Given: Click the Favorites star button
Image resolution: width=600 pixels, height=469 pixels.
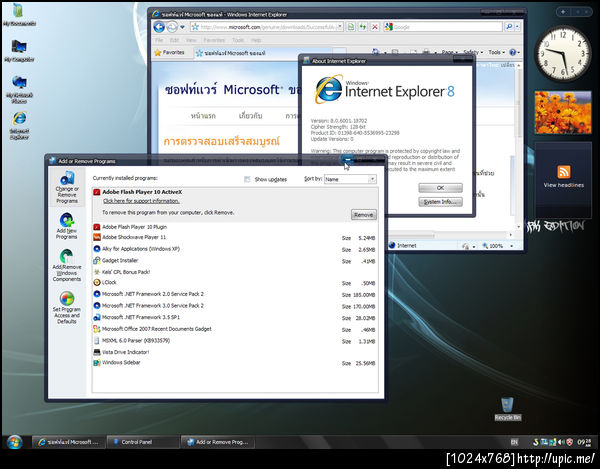Looking at the screenshot, I should (169, 52).
